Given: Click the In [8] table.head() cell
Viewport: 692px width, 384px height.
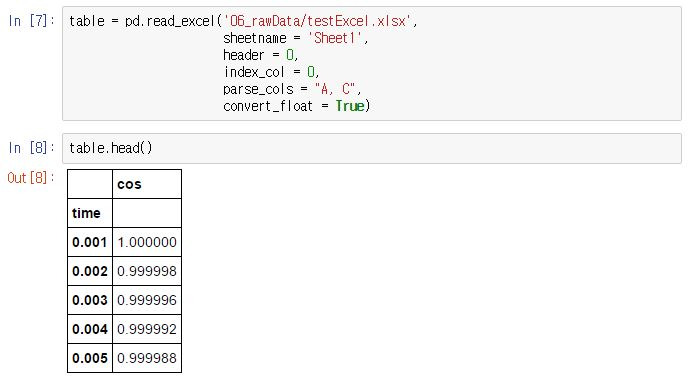Looking at the screenshot, I should (x=372, y=148).
